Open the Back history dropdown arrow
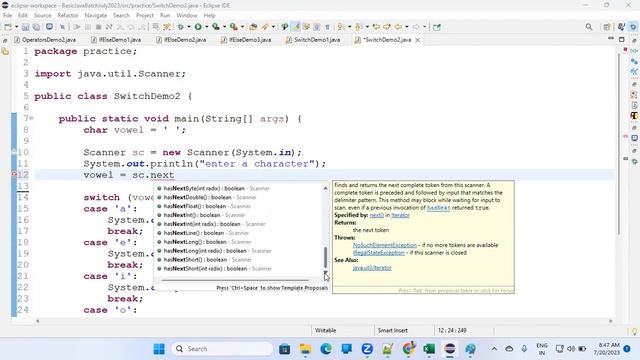640x360 pixels. (407, 27)
